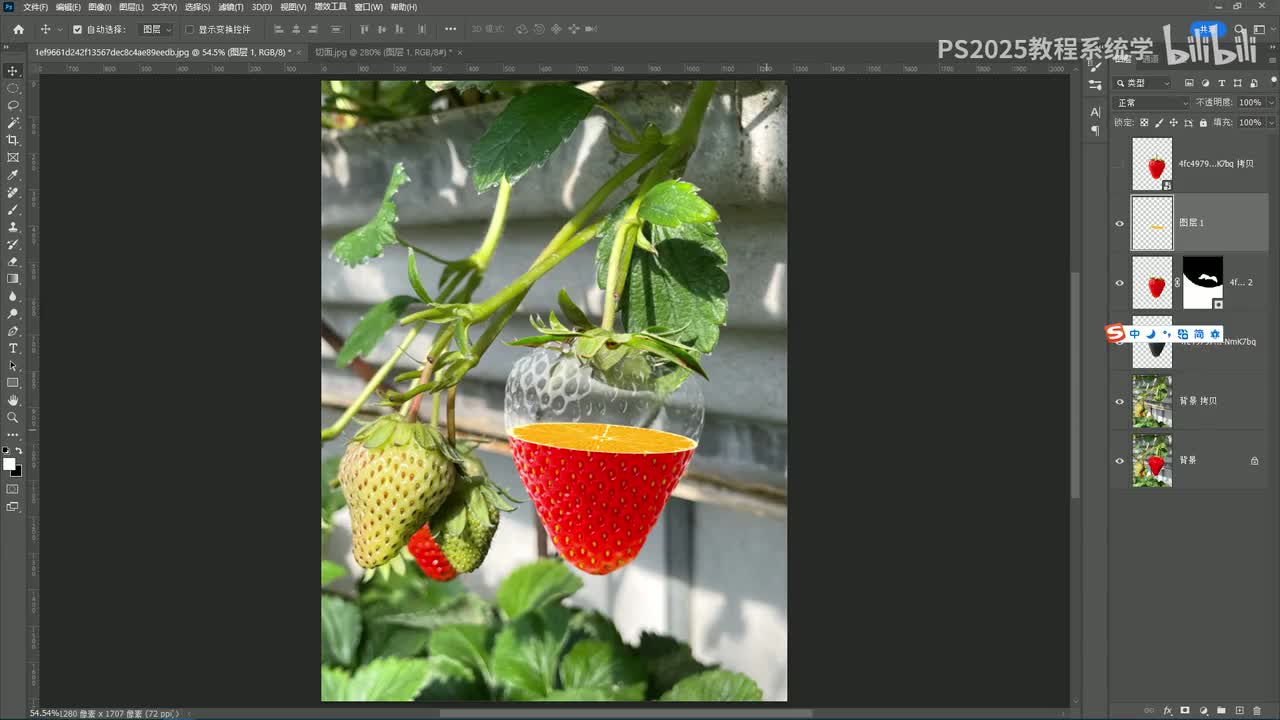Align top edges button in options bar
Viewport: 1280px width, 720px height.
click(364, 30)
